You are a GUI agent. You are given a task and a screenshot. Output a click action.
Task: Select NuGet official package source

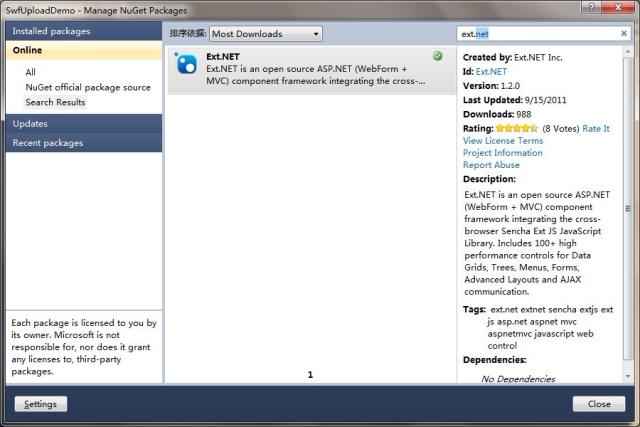coord(88,87)
